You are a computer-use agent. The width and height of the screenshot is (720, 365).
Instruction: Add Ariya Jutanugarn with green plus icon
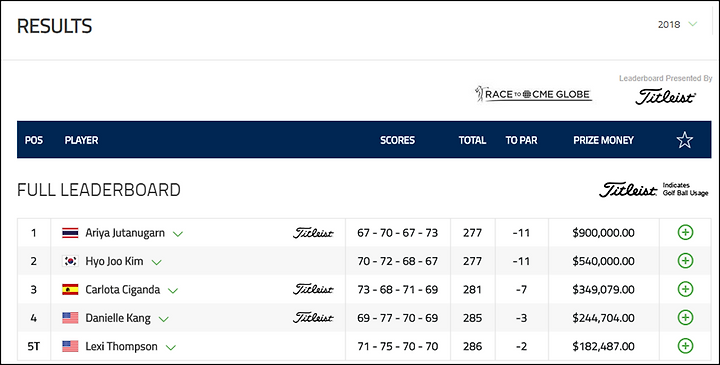point(685,233)
